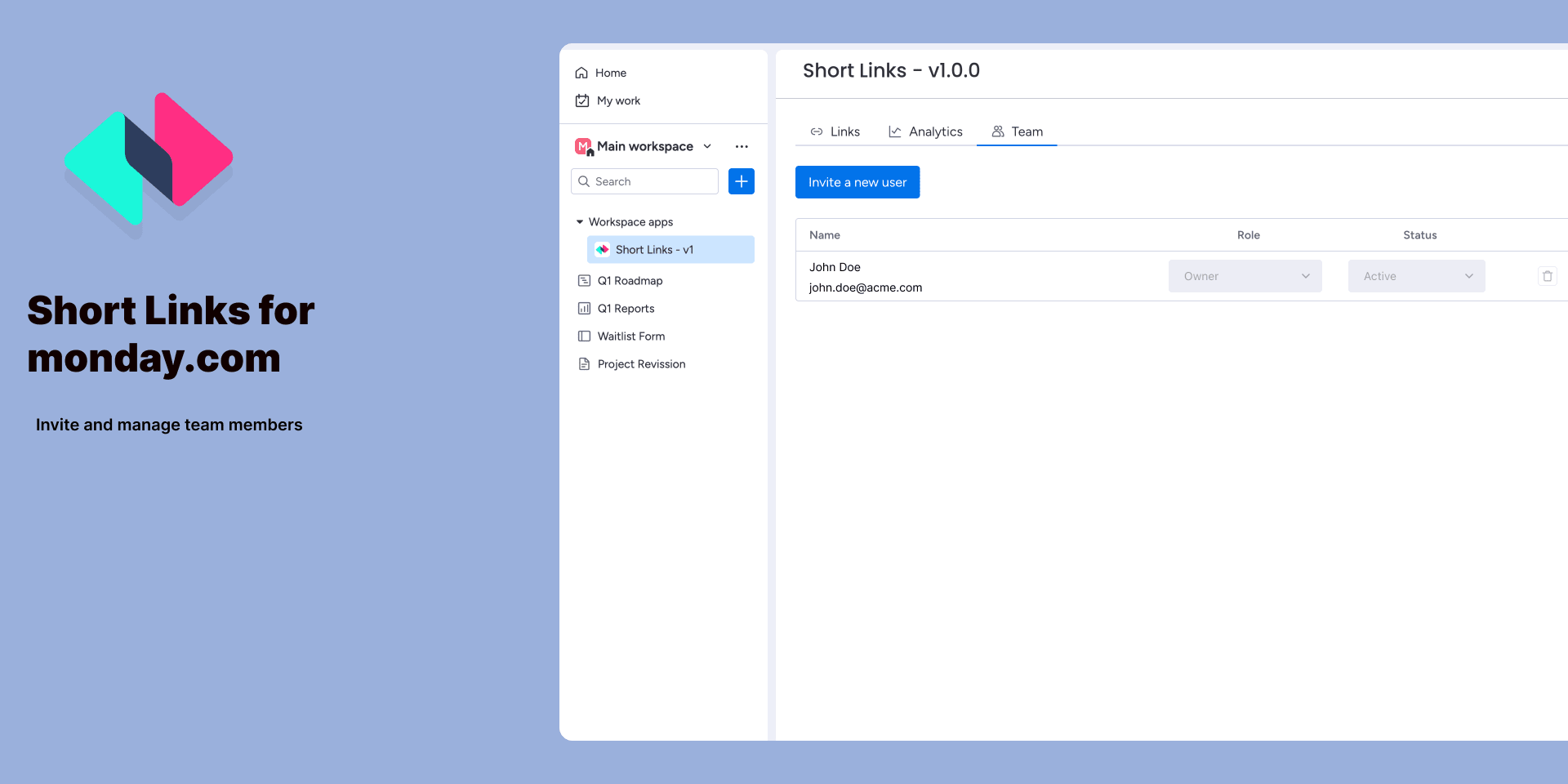Open the Owner role dropdown
1568x784 pixels.
point(1245,276)
